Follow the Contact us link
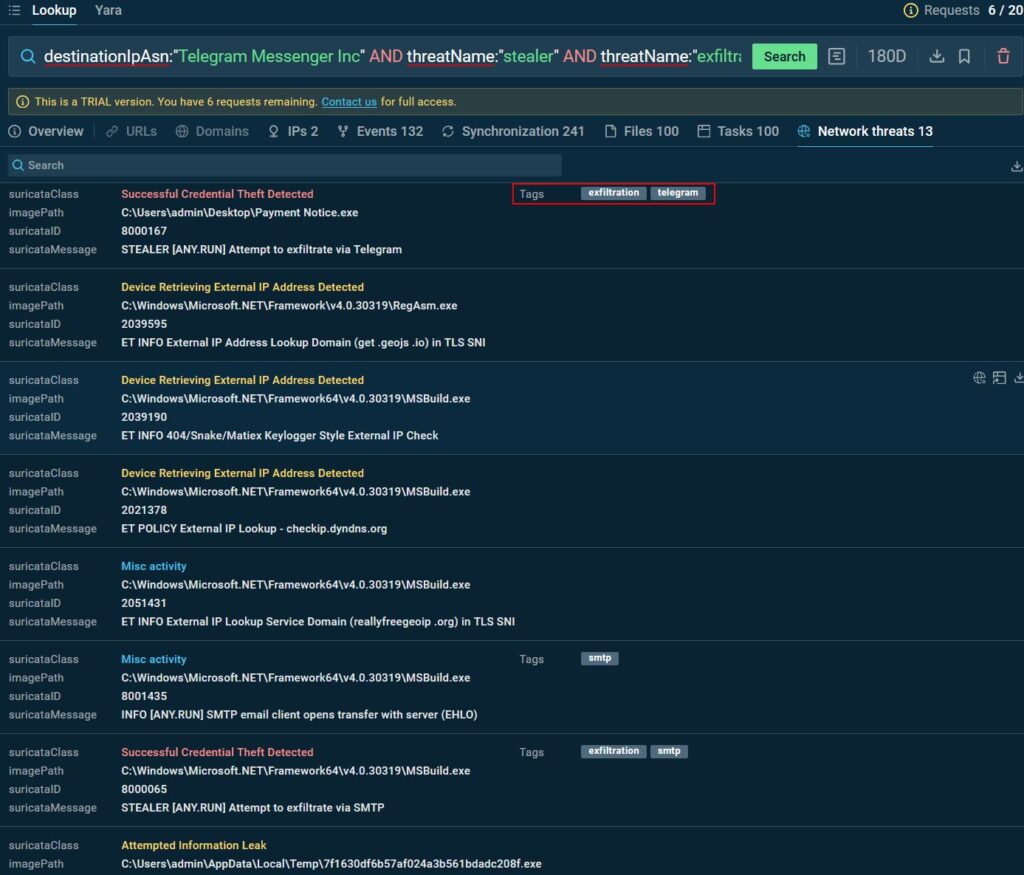This screenshot has height=875, width=1024. click(349, 102)
